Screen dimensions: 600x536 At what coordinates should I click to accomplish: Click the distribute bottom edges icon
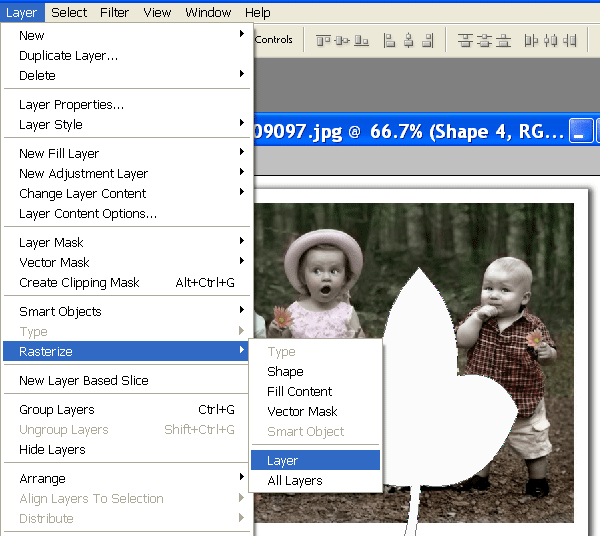[x=503, y=40]
